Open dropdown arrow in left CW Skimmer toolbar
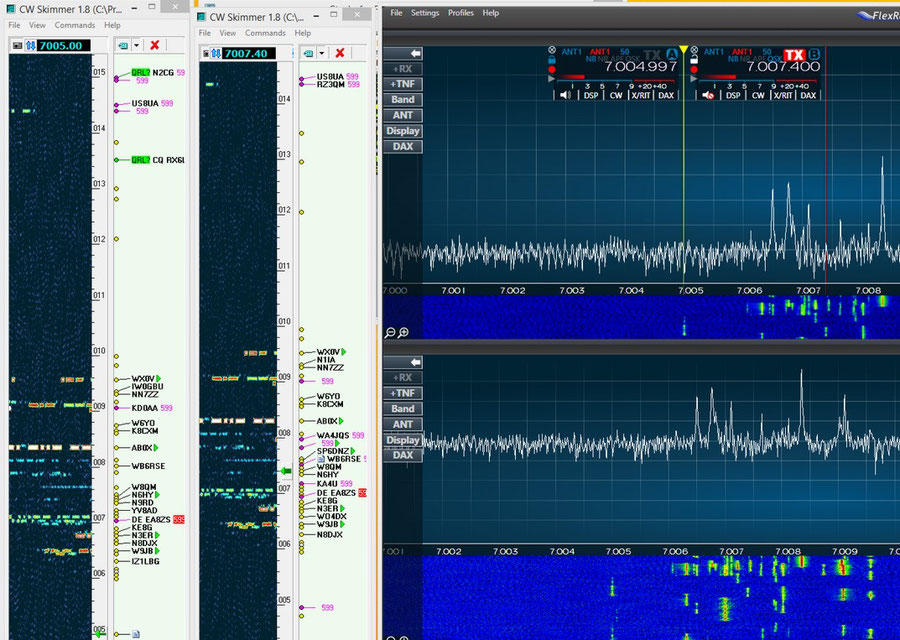 135,45
